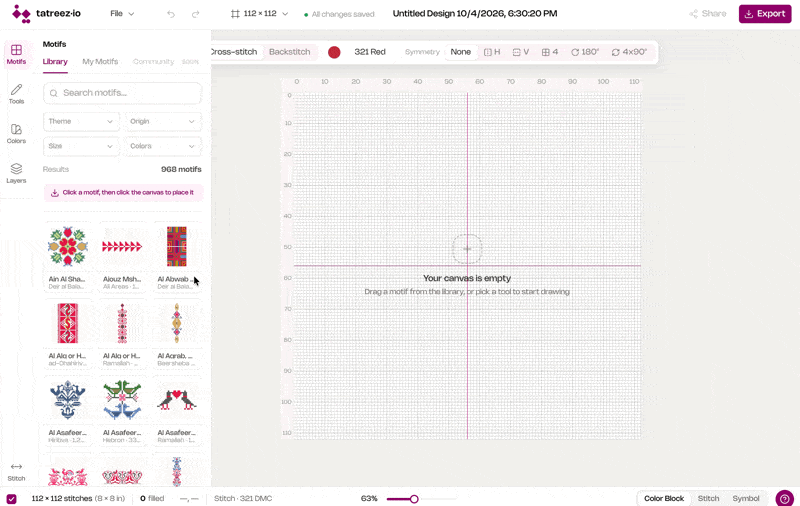The image size is (800, 506).
Task: Open the 112 × 112 canvas size dropdown
Action: tap(260, 14)
